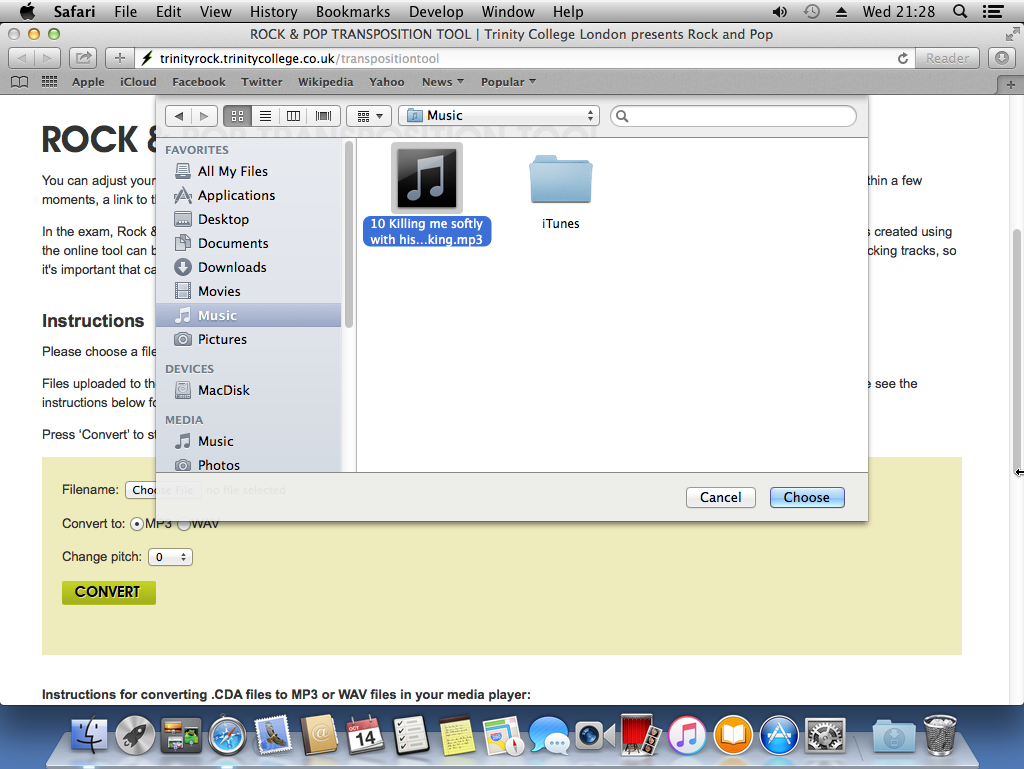Image resolution: width=1024 pixels, height=769 pixels.
Task: Select Music under Favorites
Action: coord(248,315)
